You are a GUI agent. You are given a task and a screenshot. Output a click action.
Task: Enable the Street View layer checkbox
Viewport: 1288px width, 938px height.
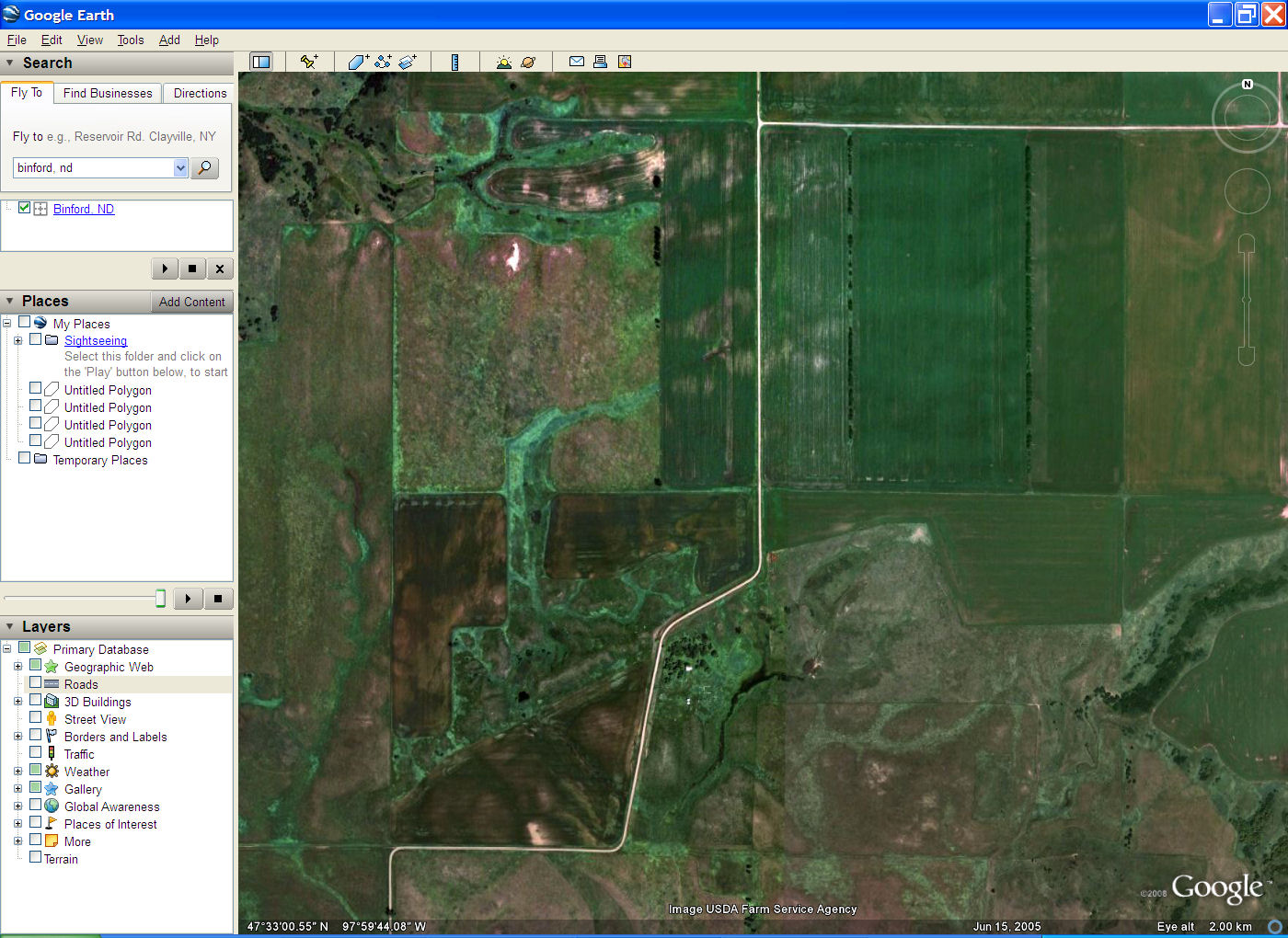pyautogui.click(x=35, y=717)
